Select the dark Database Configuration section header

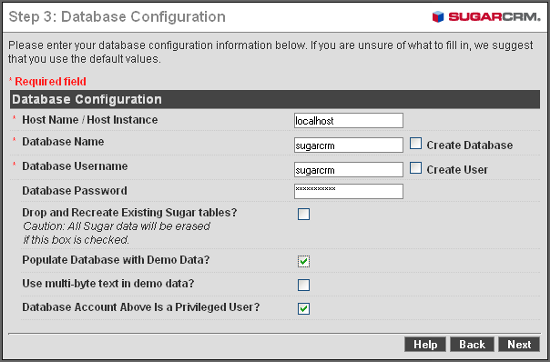coord(275,99)
